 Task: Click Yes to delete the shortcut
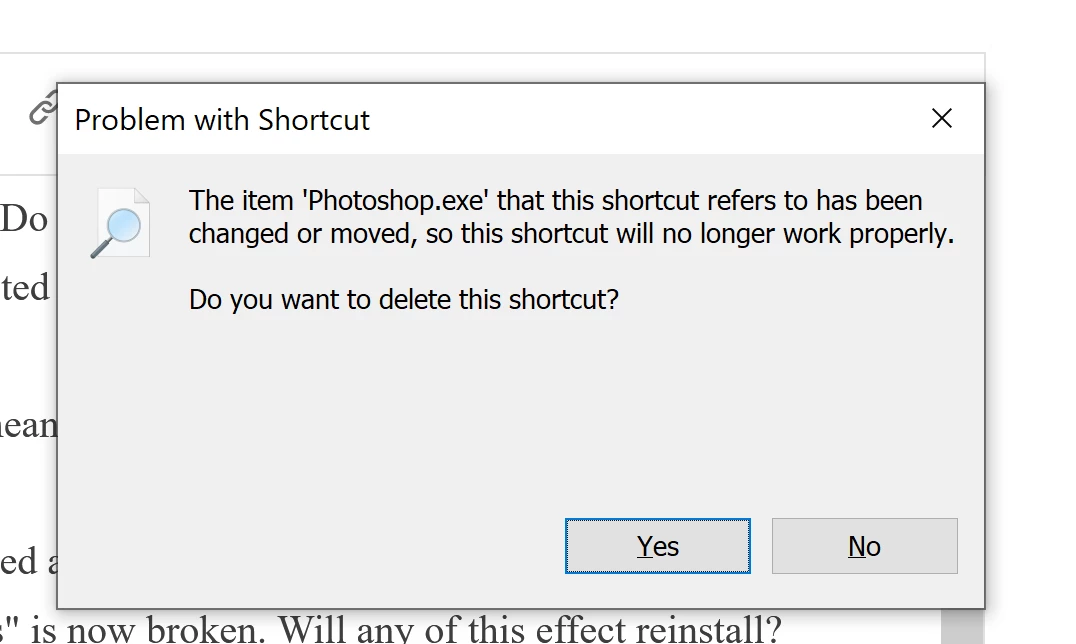point(657,546)
